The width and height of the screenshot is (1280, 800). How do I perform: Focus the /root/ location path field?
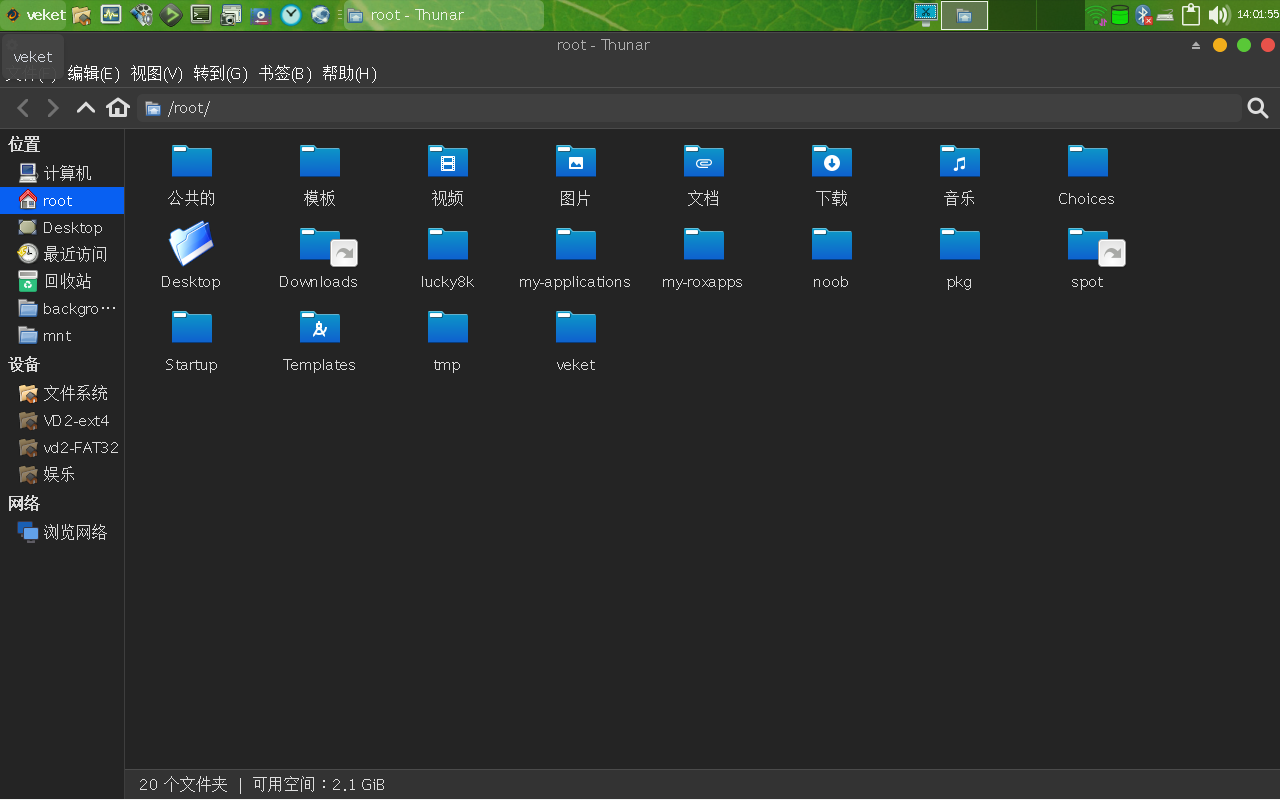[x=689, y=108]
